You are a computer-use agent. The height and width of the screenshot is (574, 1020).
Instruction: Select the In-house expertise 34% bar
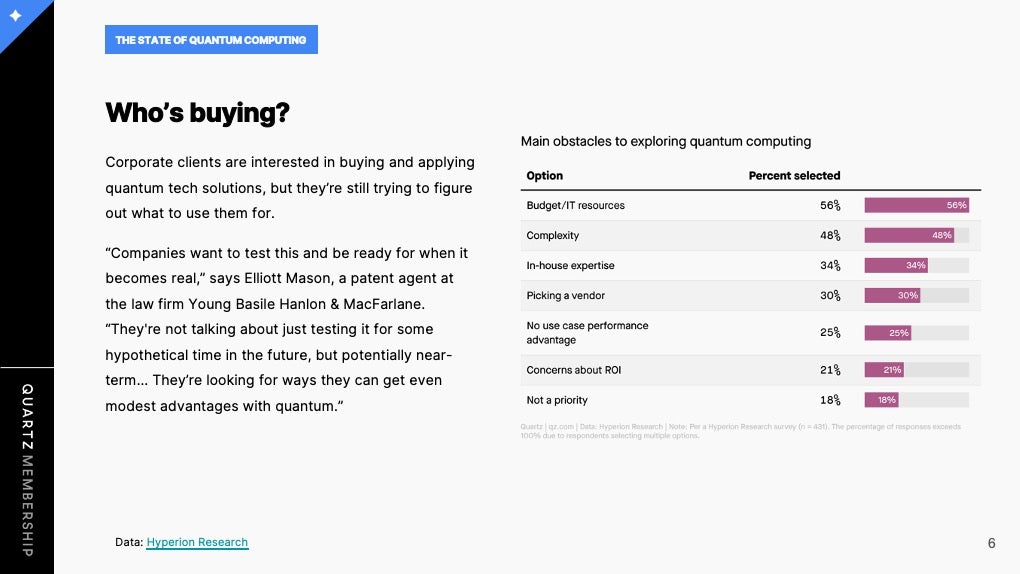point(896,265)
